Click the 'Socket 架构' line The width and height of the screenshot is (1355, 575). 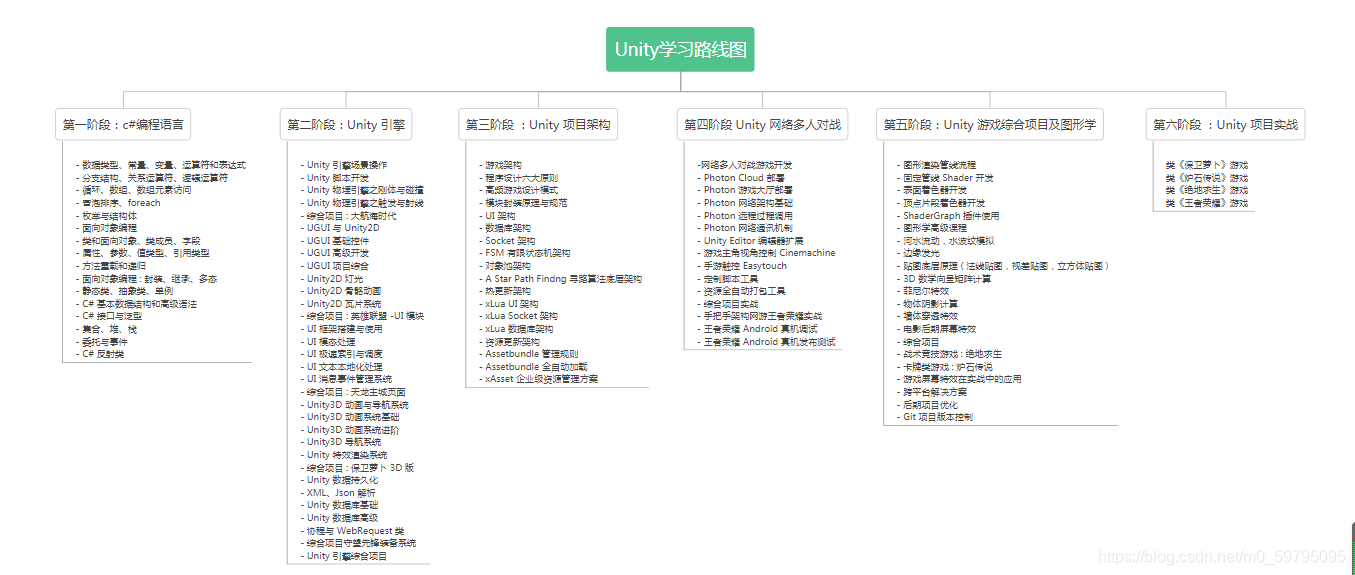tap(507, 241)
